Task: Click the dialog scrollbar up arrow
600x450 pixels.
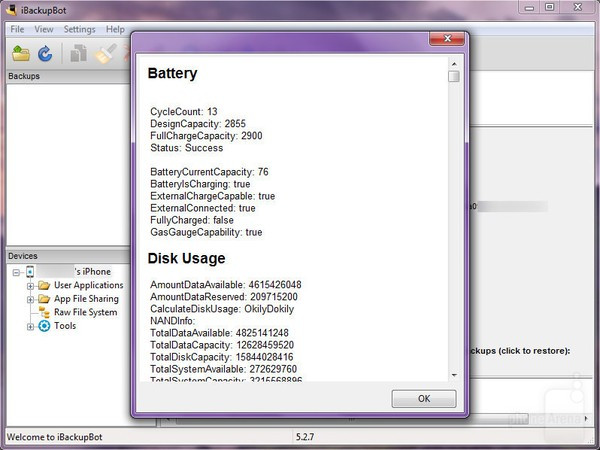Action: click(x=454, y=62)
